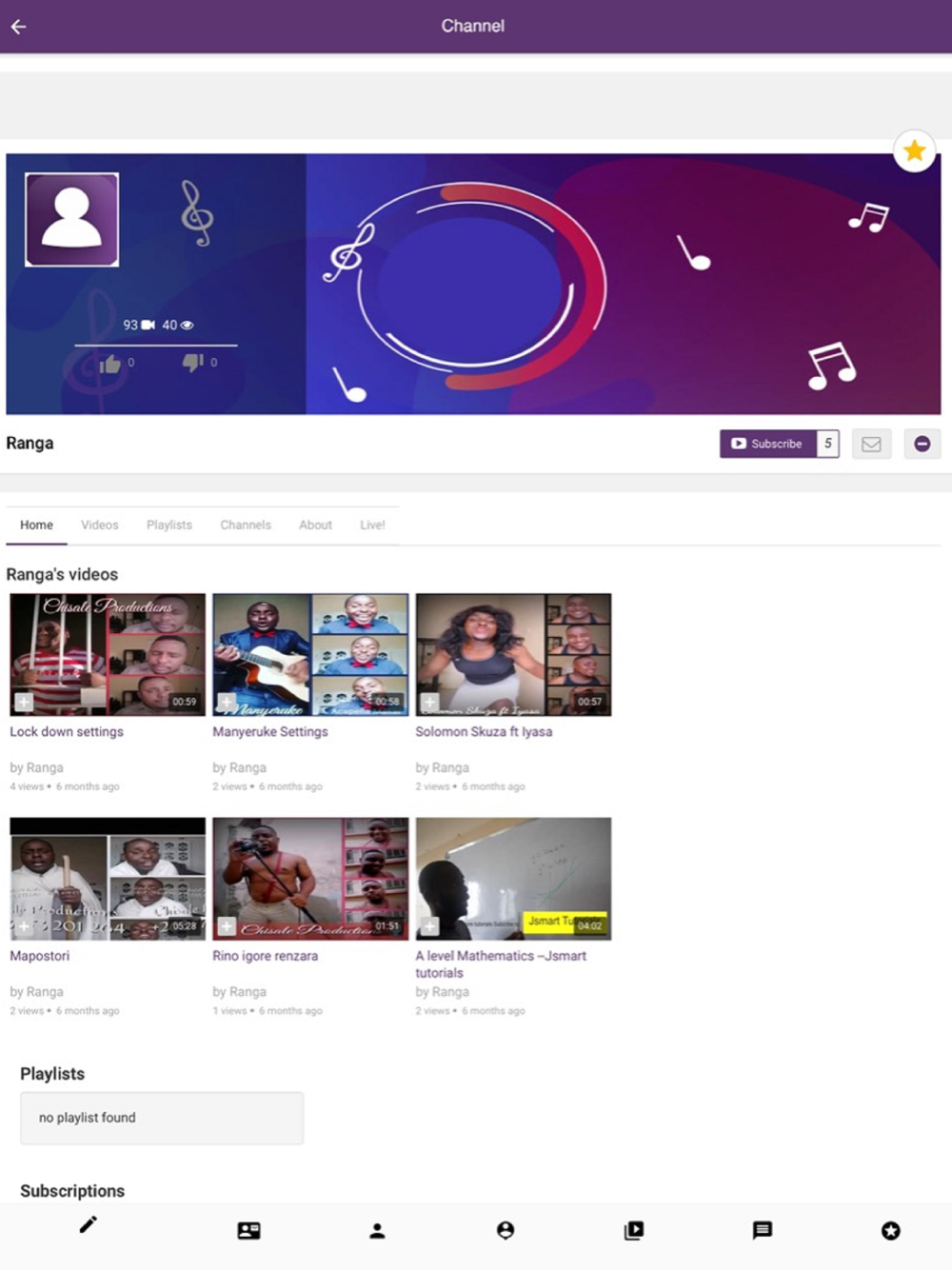
Task: Like the channel with the thumbs up
Action: (x=110, y=363)
